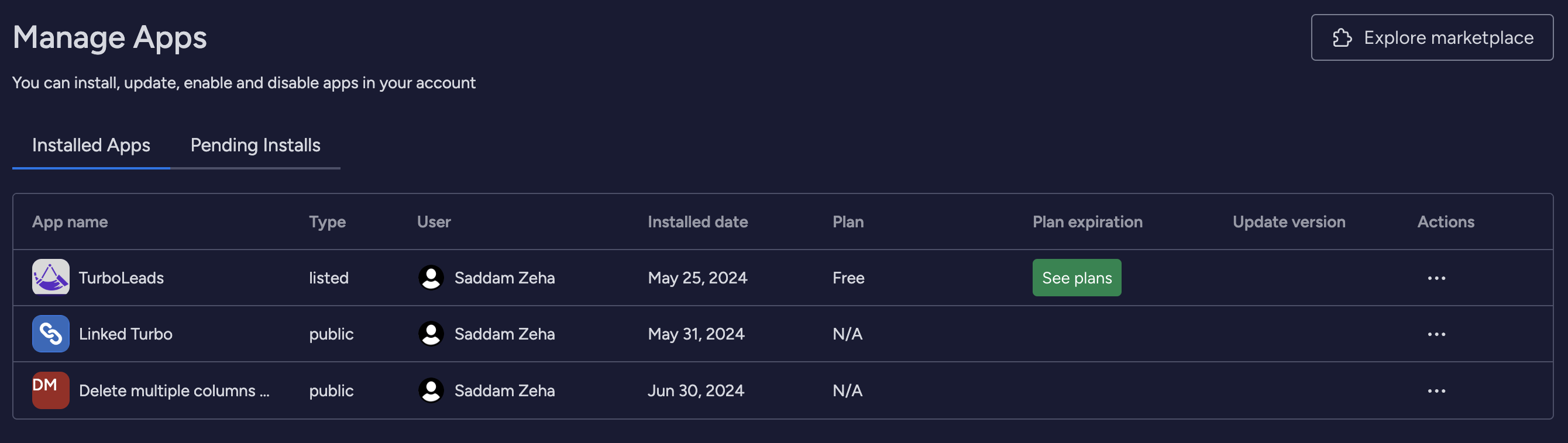Click the DM icon for Delete multiple columns
1568x443 pixels.
click(x=50, y=390)
